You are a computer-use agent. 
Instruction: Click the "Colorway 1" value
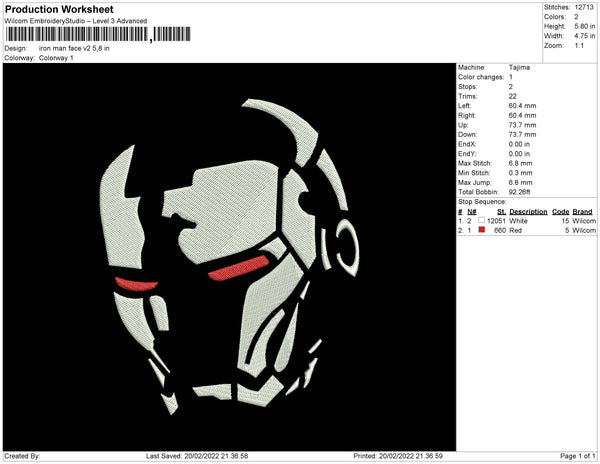(x=56, y=58)
